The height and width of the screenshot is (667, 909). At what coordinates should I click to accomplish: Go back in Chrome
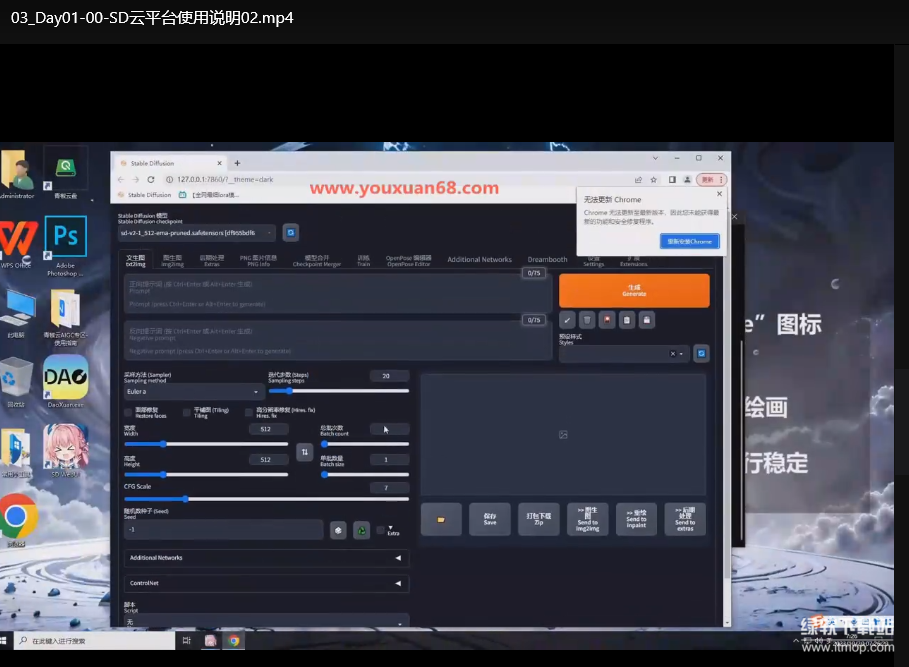click(121, 180)
